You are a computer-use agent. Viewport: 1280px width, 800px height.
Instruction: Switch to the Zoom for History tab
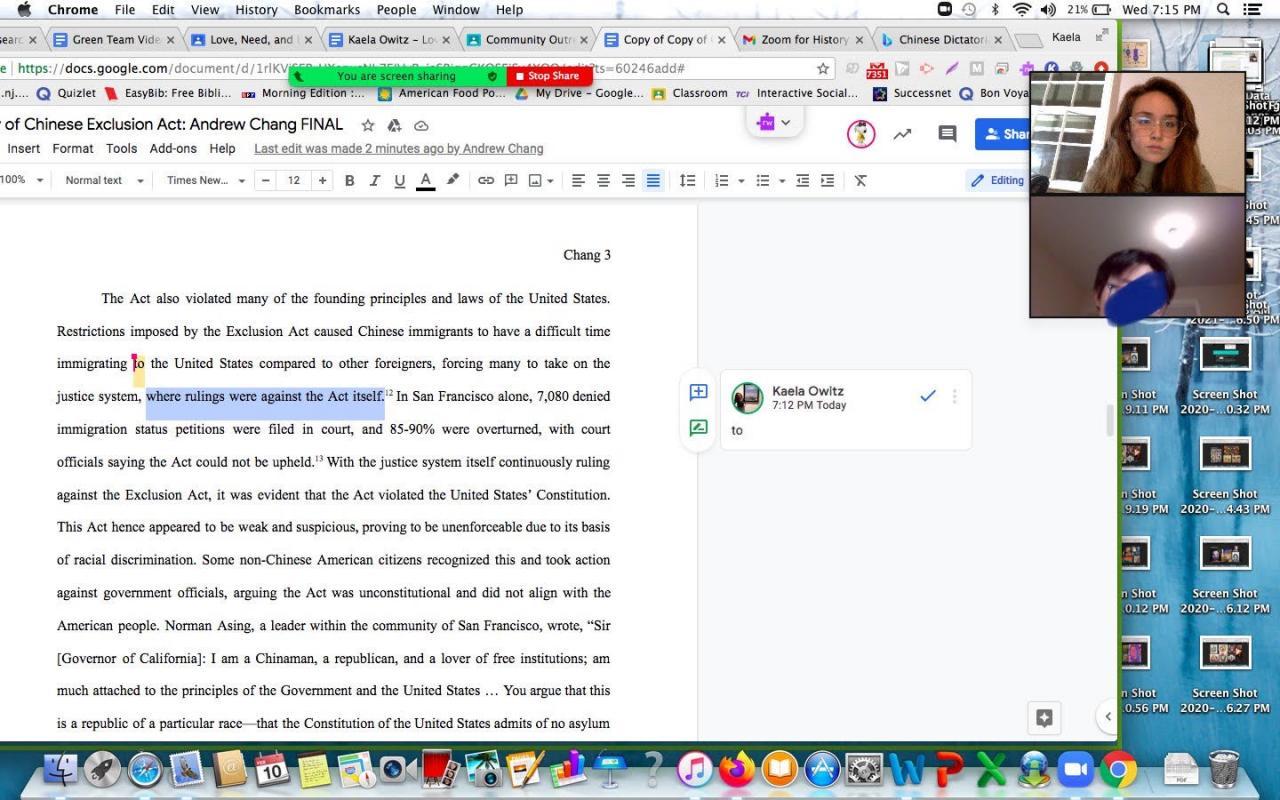pyautogui.click(x=802, y=40)
